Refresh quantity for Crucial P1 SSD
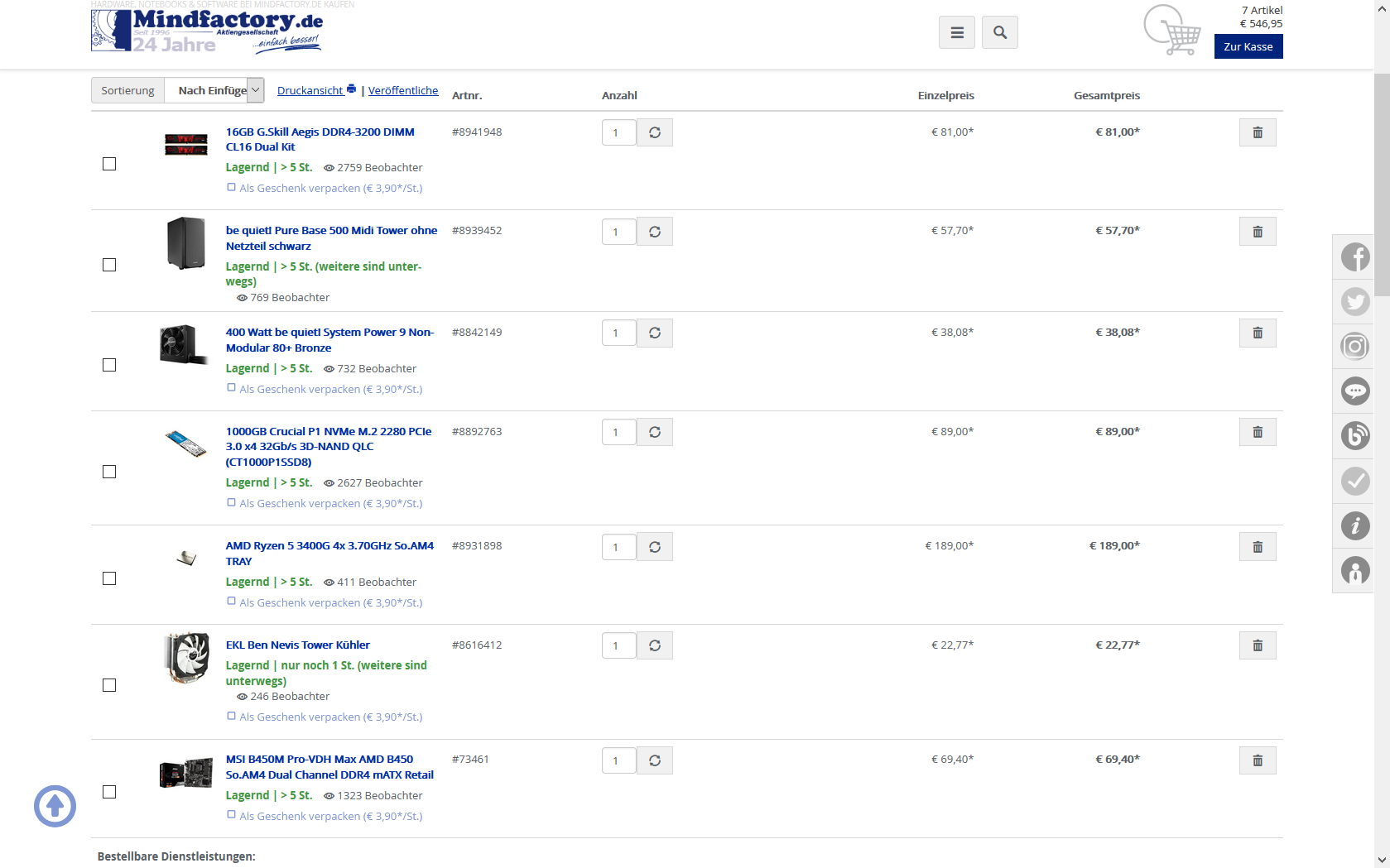Viewport: 1390px width, 868px height. pyautogui.click(x=655, y=432)
